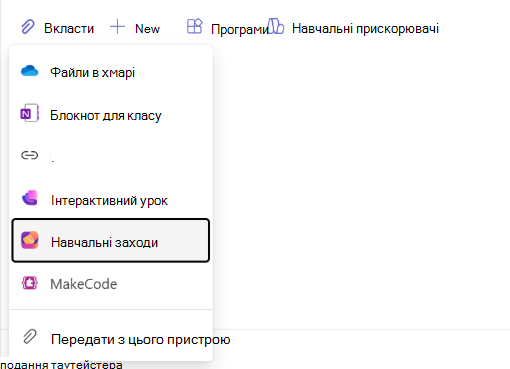Screen dimensions: 510x369
Task: Click the paperclip icon next to Вкласти
Action: point(28,27)
